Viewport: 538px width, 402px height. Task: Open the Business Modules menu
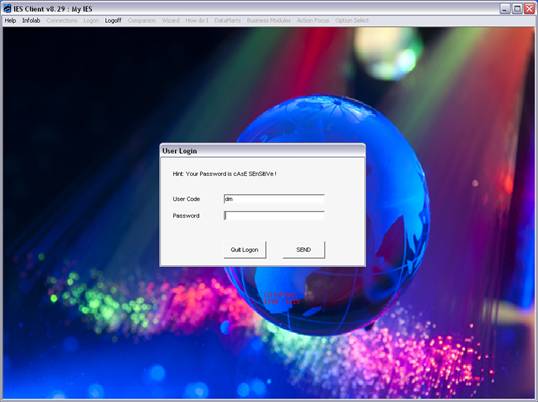(x=269, y=21)
